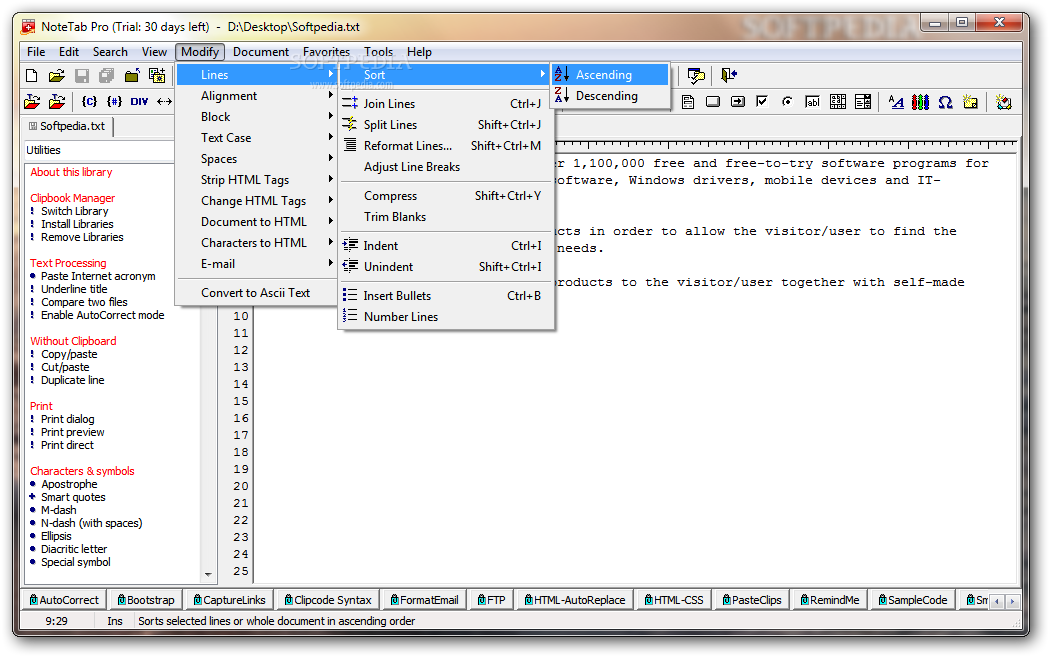Screen dimensions: 1050x657
Task: Click the font style 'A' icon
Action: click(895, 102)
